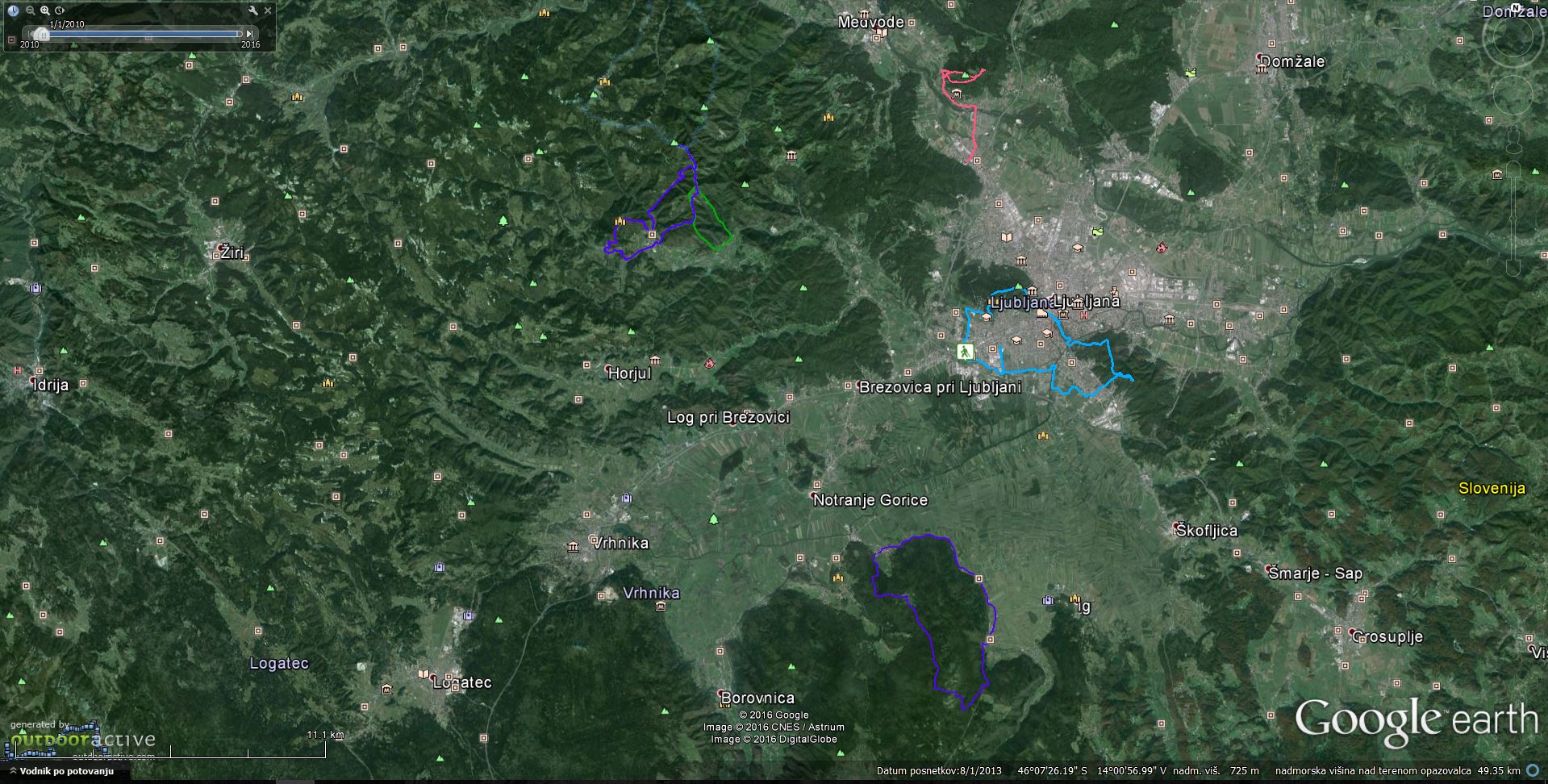Expand the Vodnik po potovanju tour guide
This screenshot has width=1548, height=784.
pos(13,772)
